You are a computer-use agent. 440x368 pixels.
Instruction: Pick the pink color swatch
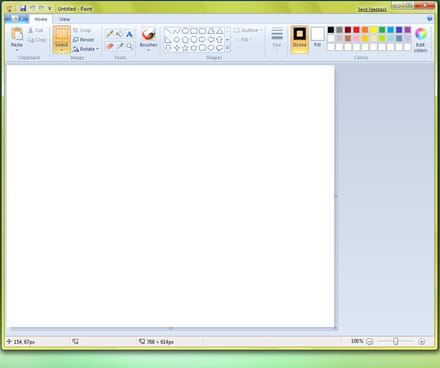pos(356,39)
